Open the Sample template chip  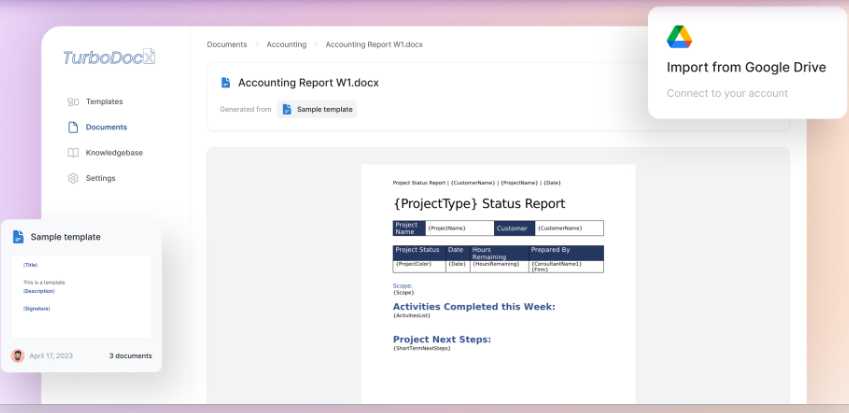[x=317, y=109]
